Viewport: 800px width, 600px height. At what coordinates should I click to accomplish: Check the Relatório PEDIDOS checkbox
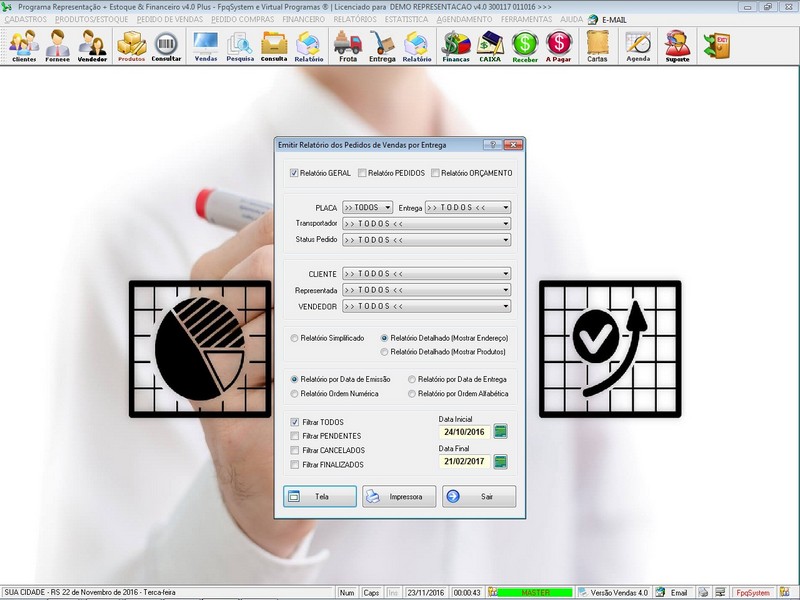point(362,173)
